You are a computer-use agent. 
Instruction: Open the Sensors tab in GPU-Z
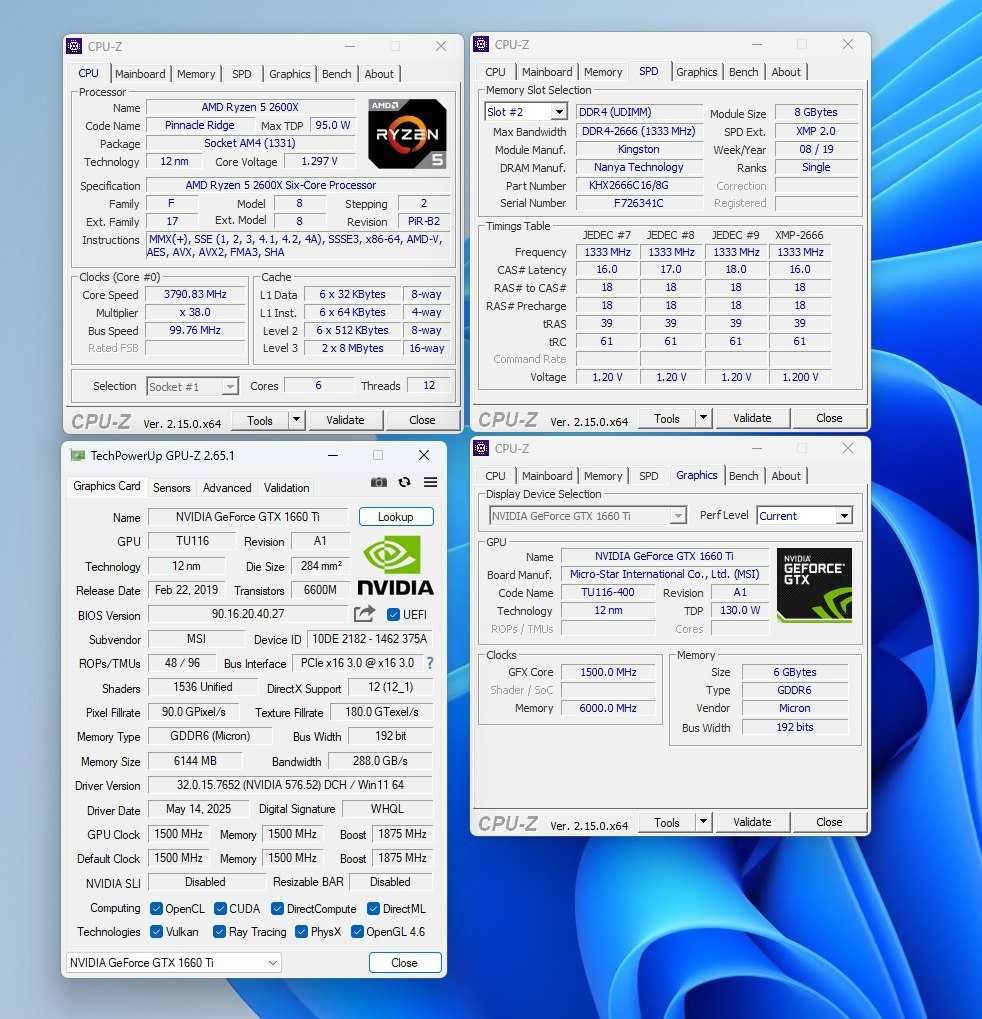pyautogui.click(x=172, y=487)
